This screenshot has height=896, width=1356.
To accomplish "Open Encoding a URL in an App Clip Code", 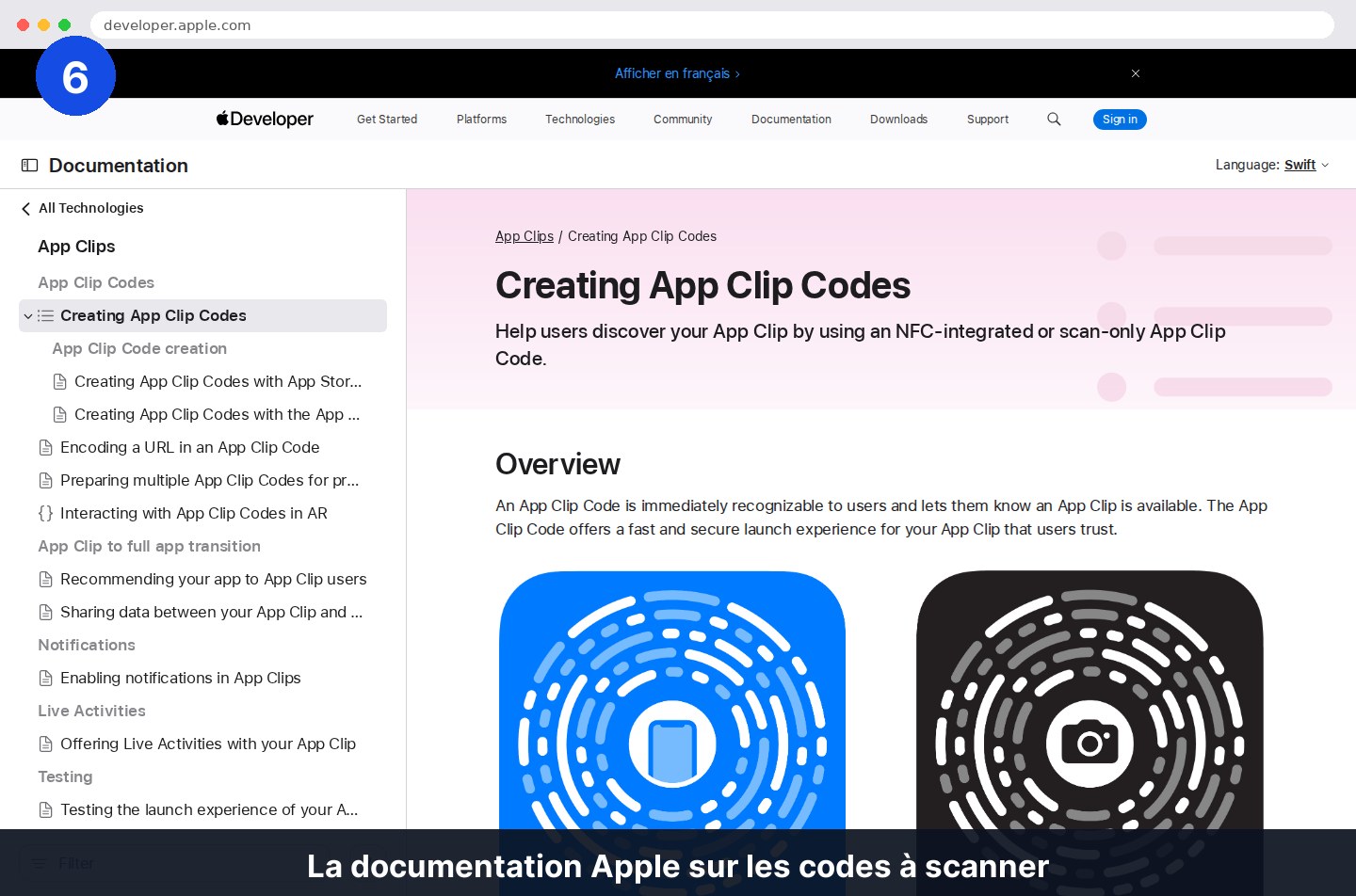I will (x=189, y=447).
